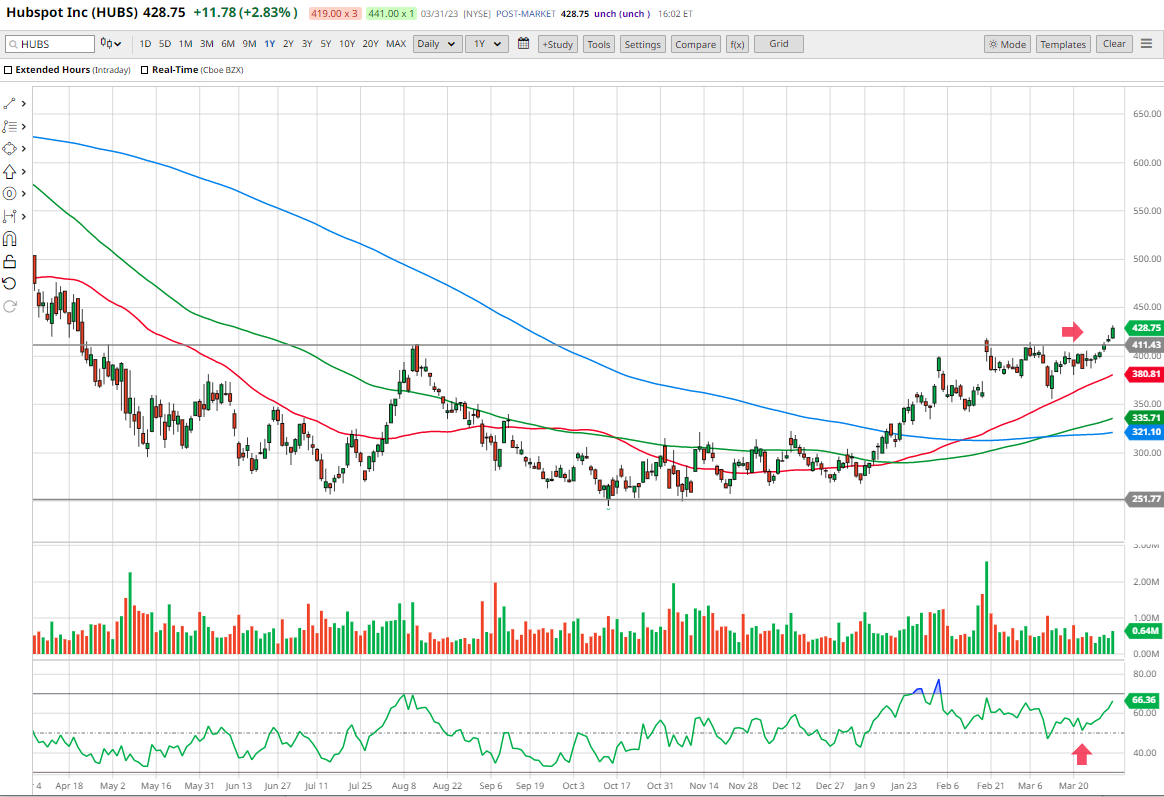Open the Templates button
The width and height of the screenshot is (1164, 797).
(1063, 44)
